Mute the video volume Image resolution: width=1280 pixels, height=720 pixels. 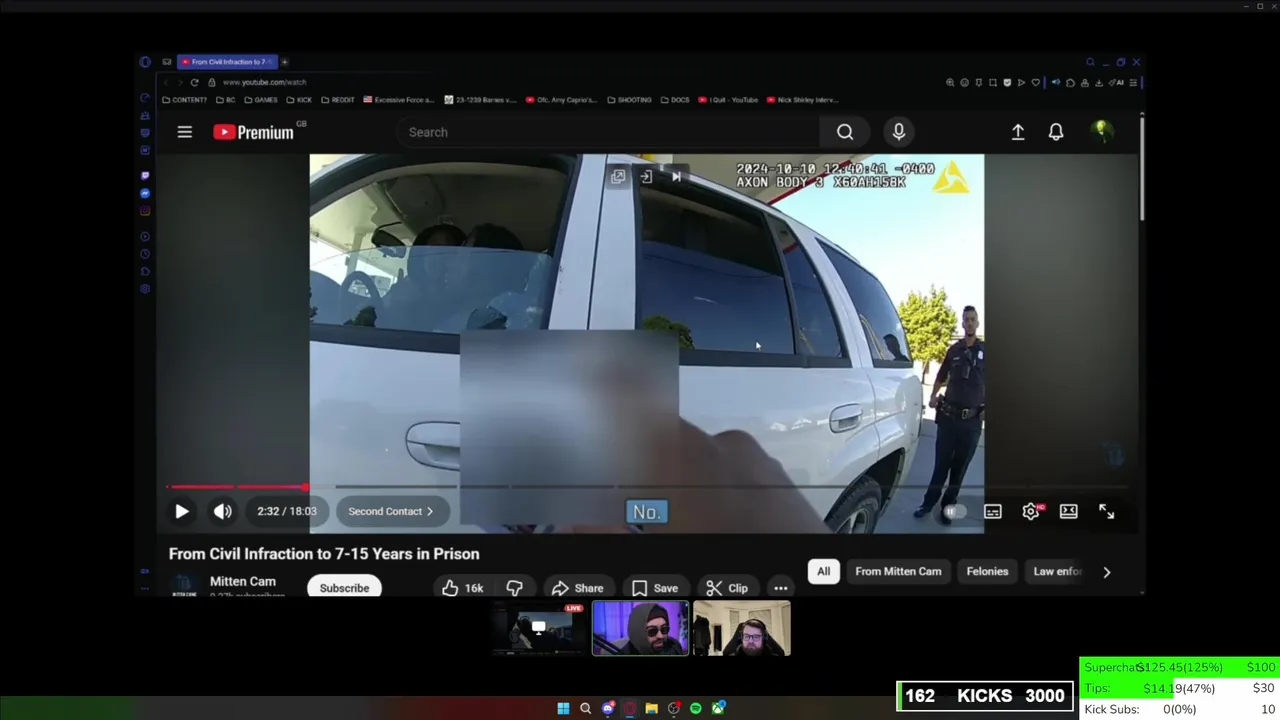coord(222,511)
